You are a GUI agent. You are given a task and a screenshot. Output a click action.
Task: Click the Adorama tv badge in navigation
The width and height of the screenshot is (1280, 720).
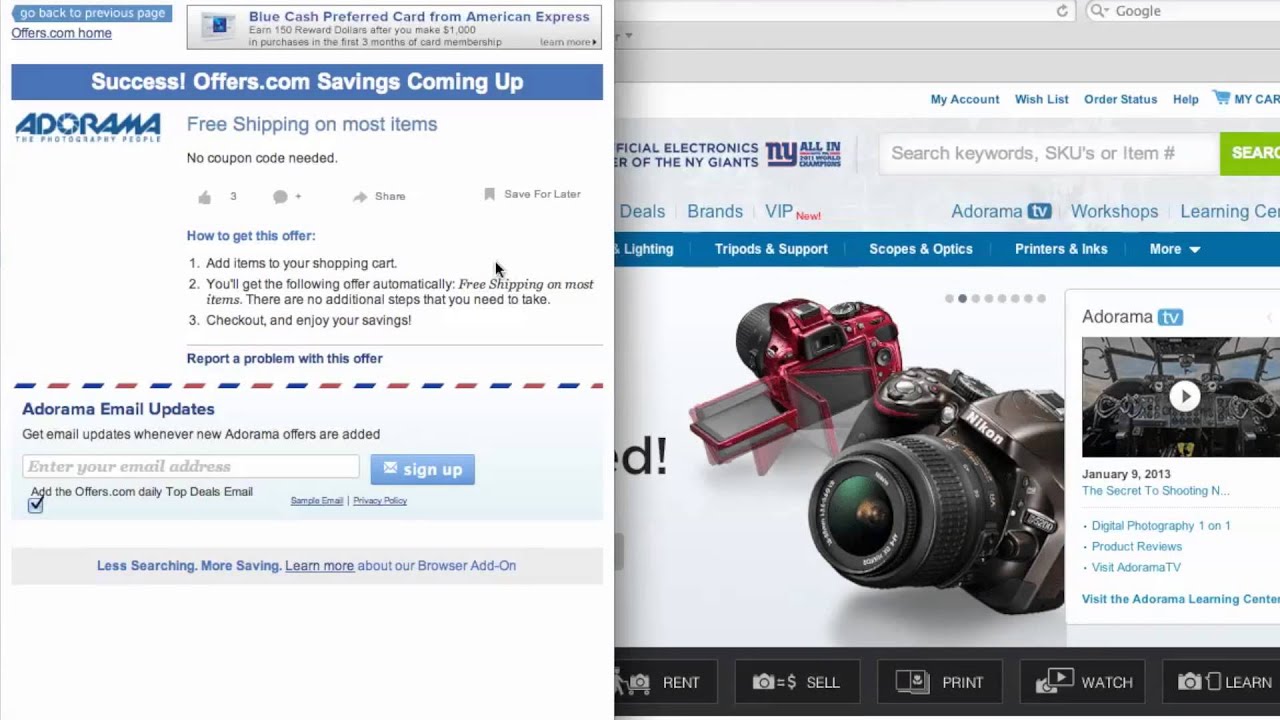pyautogui.click(x=1040, y=211)
